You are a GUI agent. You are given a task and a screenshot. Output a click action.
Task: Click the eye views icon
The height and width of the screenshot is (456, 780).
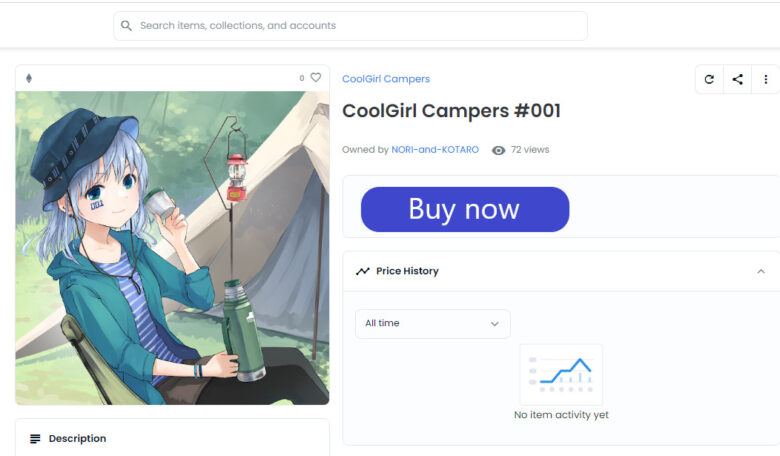[498, 150]
